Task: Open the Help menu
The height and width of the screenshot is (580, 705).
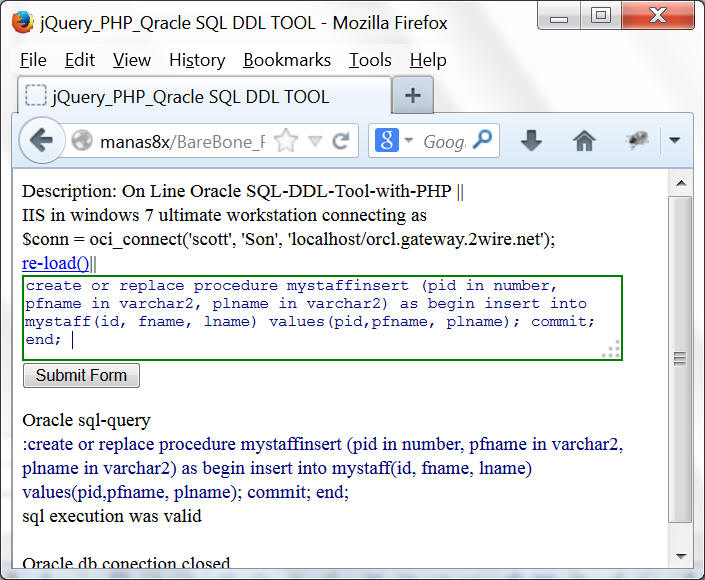Action: [x=428, y=60]
